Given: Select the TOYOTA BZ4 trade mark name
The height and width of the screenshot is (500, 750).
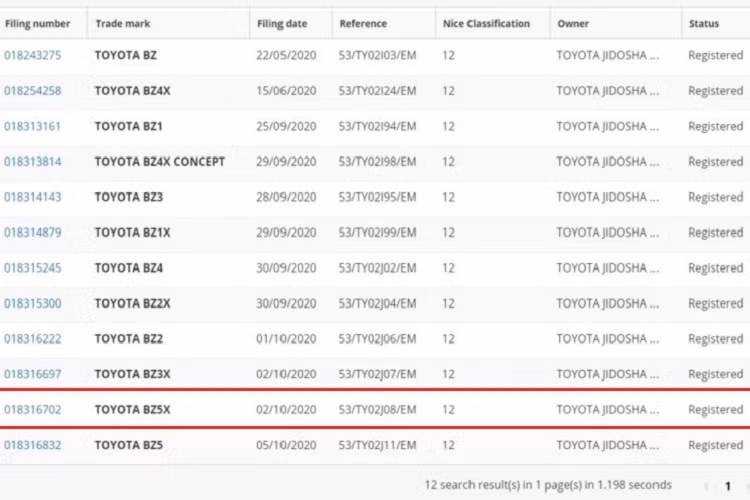Looking at the screenshot, I should point(129,268).
